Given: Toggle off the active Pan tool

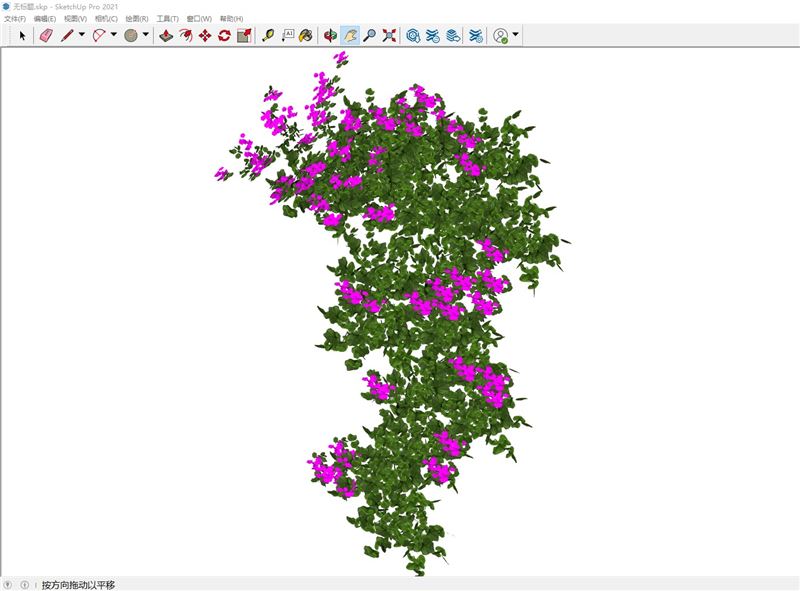Looking at the screenshot, I should (x=351, y=36).
